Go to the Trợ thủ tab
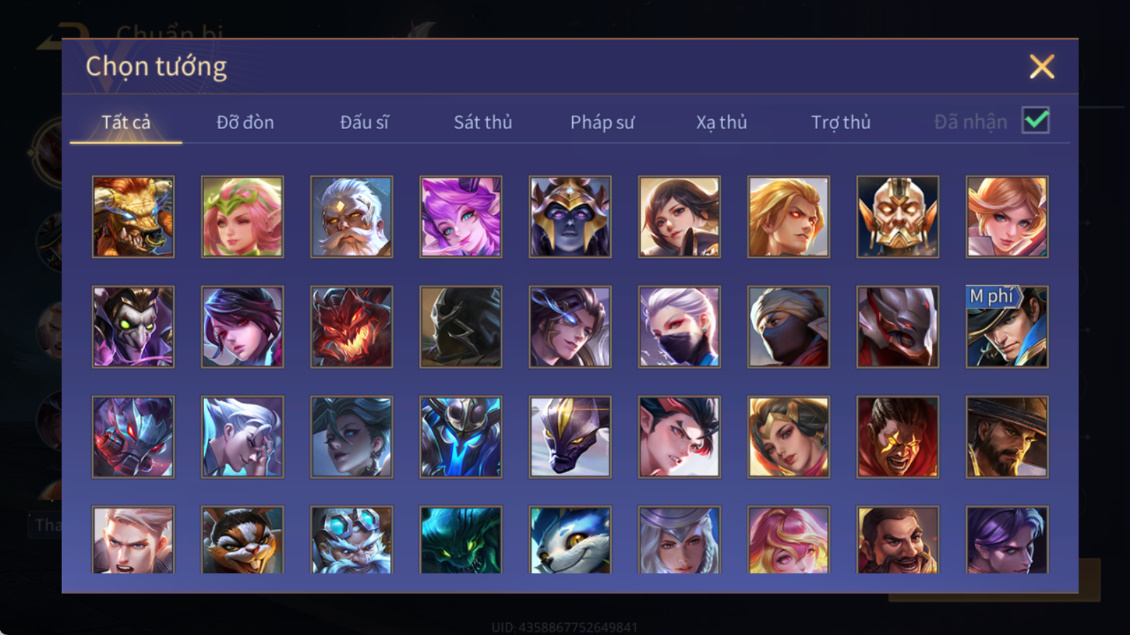 840,122
